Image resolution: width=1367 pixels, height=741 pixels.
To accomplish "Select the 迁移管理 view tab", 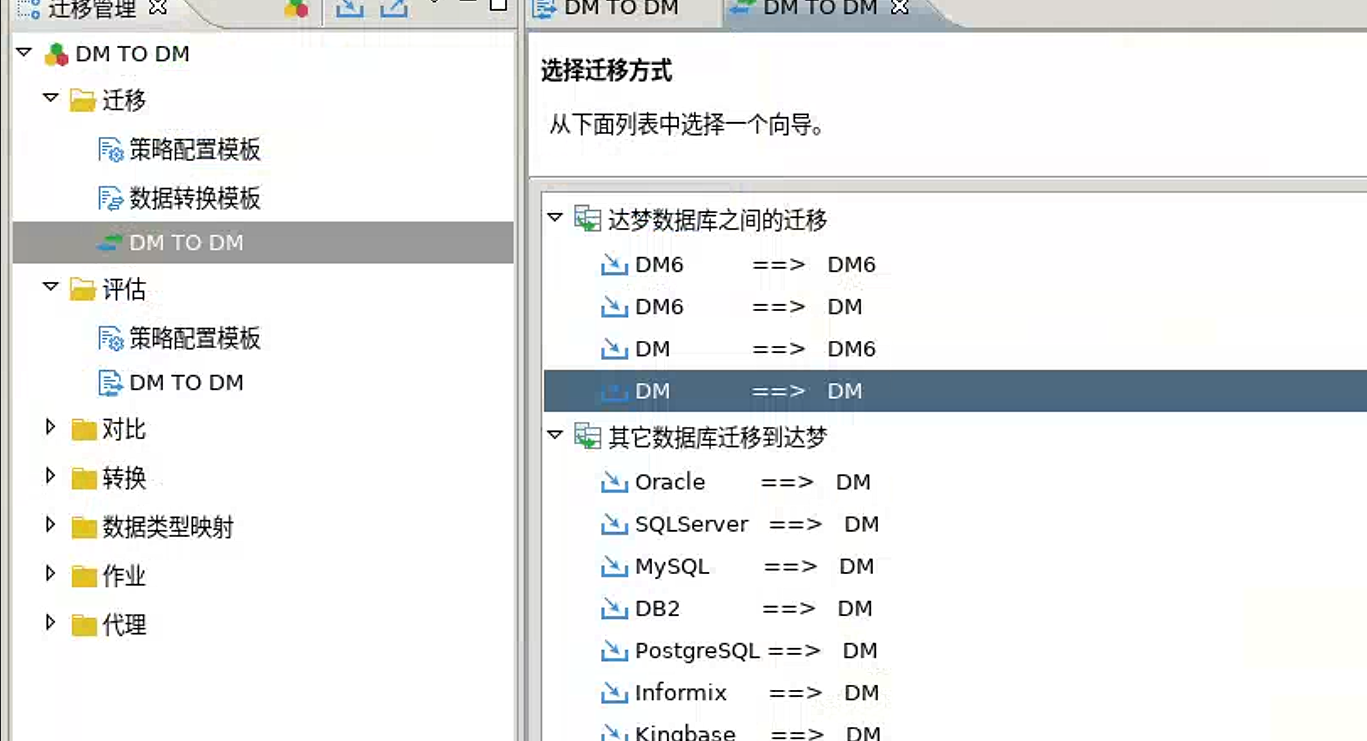I will 92,9.
